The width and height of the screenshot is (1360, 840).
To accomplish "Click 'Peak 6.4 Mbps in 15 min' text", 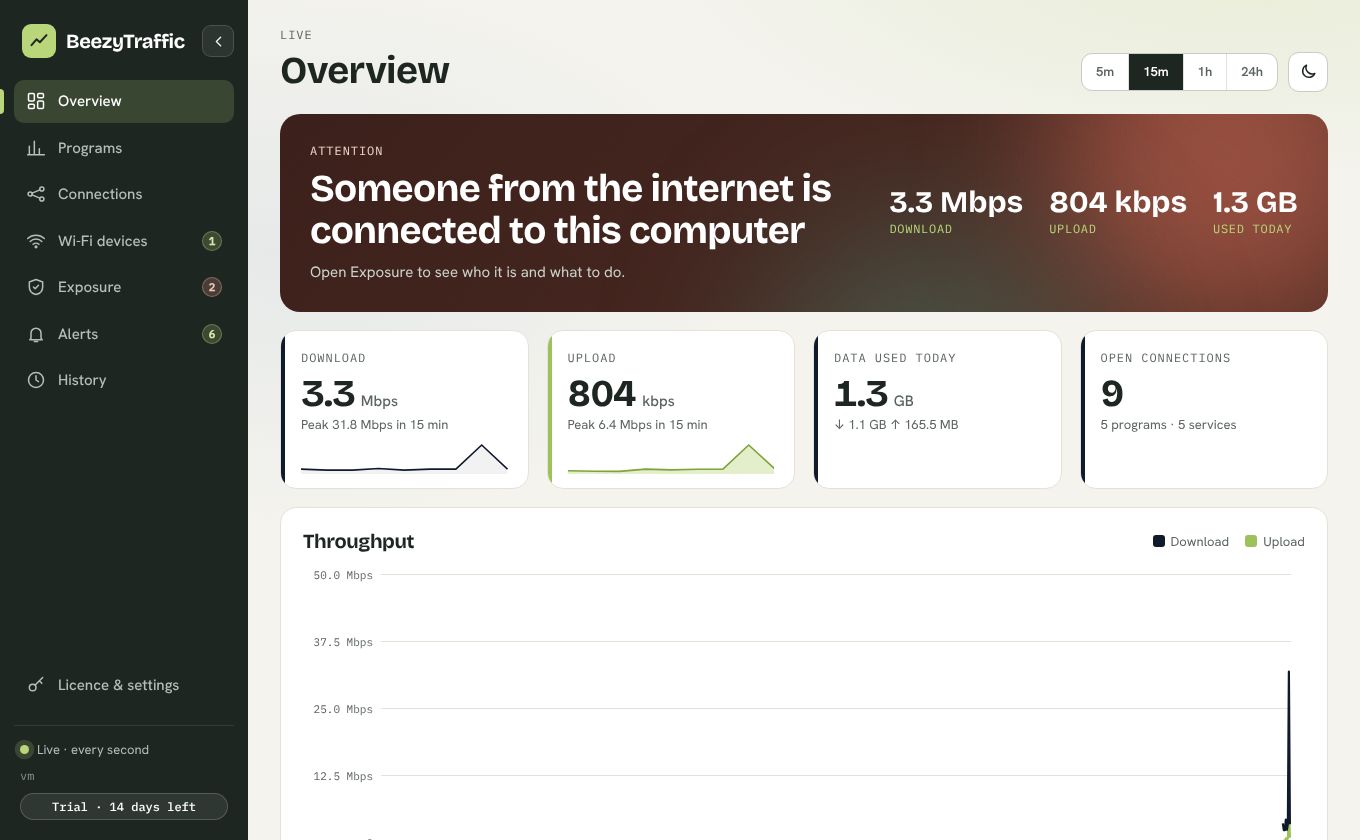I will tap(637, 425).
